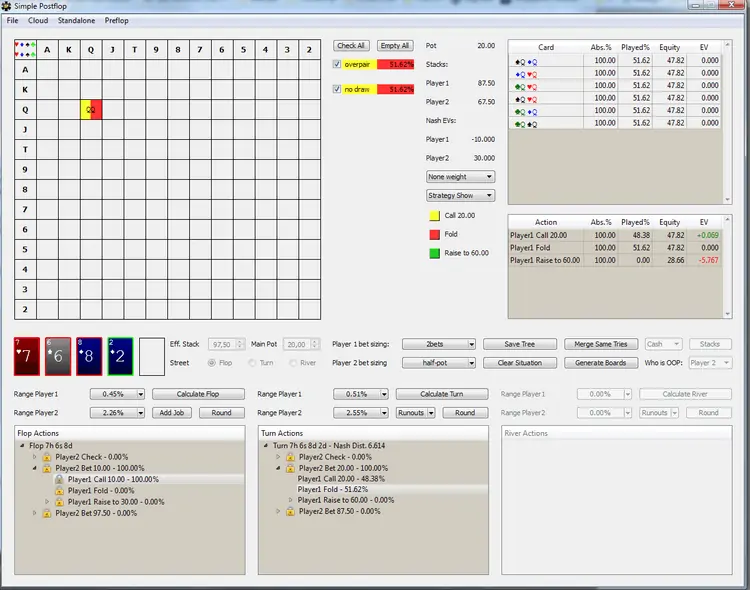Expand the Turn Player1 Raise to 60.00 node
The width and height of the screenshot is (750, 590).
click(290, 500)
